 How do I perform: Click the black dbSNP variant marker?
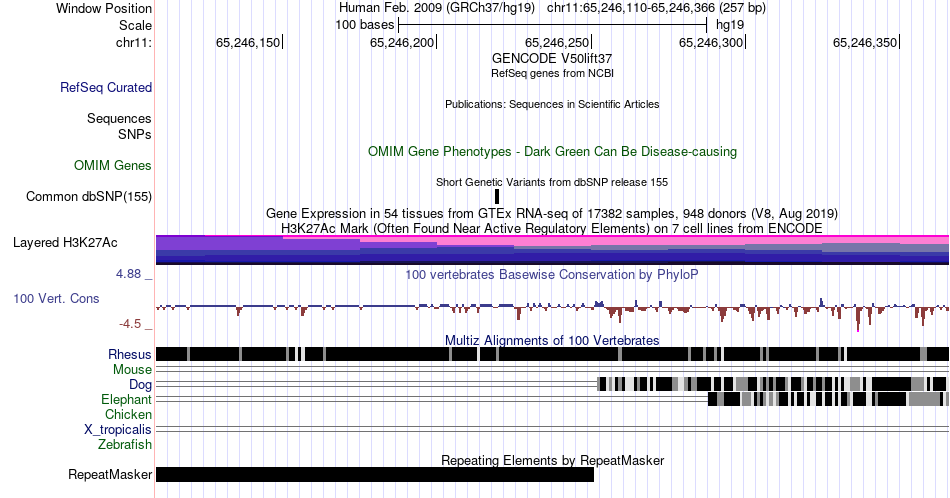pyautogui.click(x=497, y=196)
